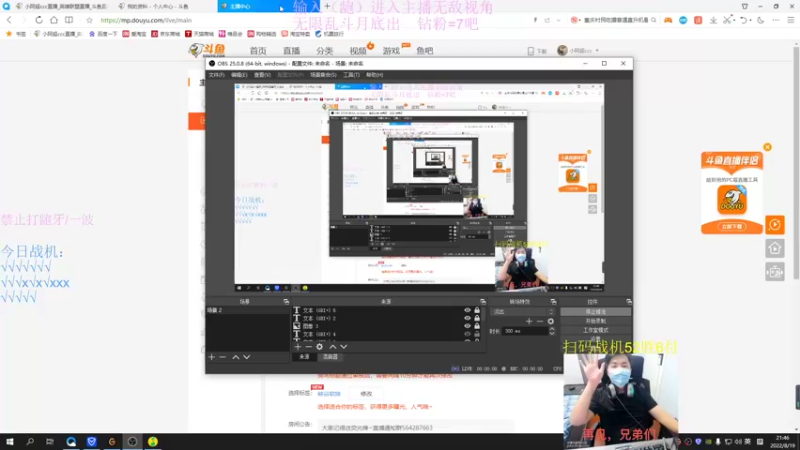800x450 pixels.
Task: Move the scene up with the up arrow in the OBS scenes panel
Action: click(x=236, y=357)
